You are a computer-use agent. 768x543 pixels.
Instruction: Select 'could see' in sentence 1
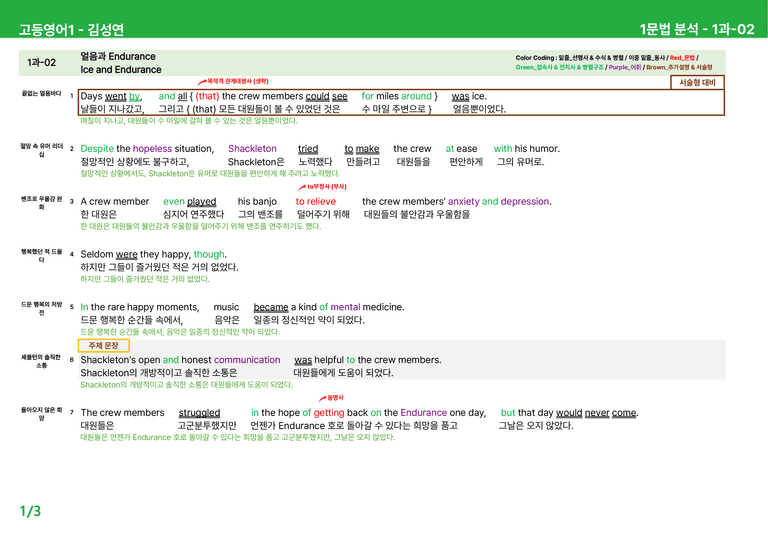[x=326, y=96]
